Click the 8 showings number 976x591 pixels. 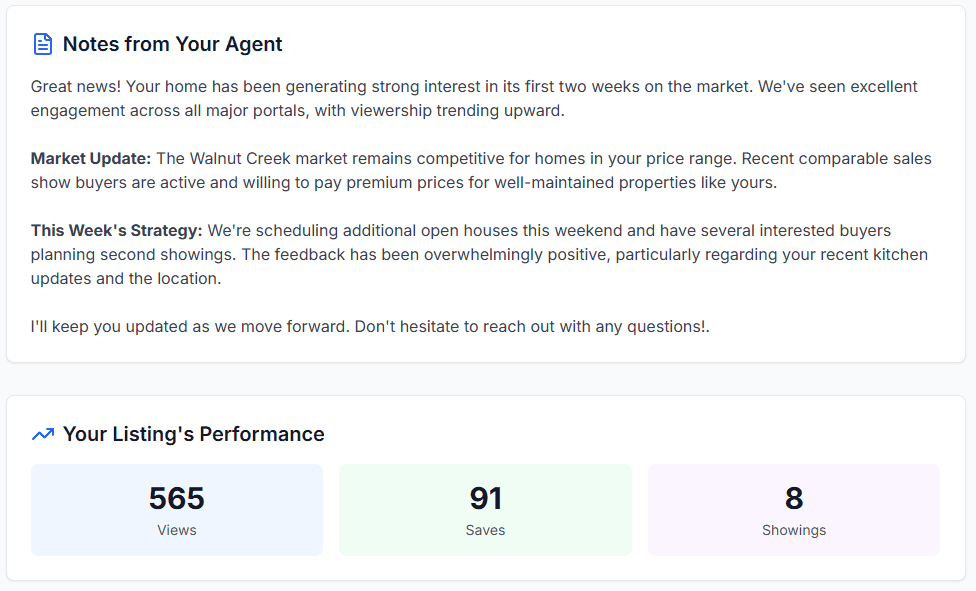(794, 498)
